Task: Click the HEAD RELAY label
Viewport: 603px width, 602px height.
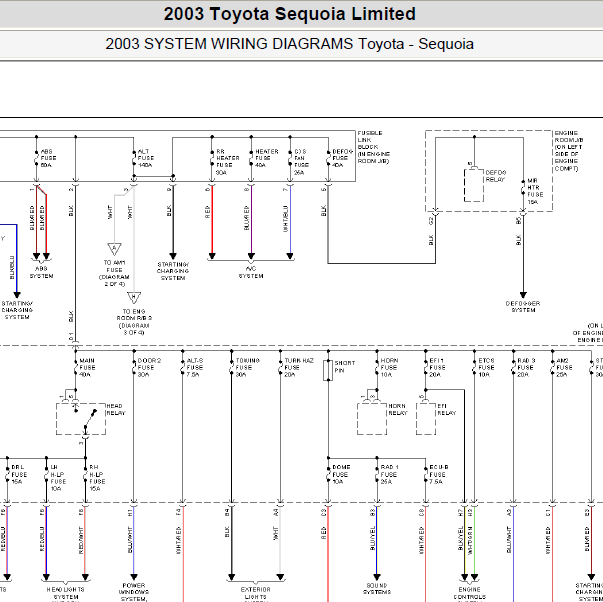Action: [x=116, y=409]
